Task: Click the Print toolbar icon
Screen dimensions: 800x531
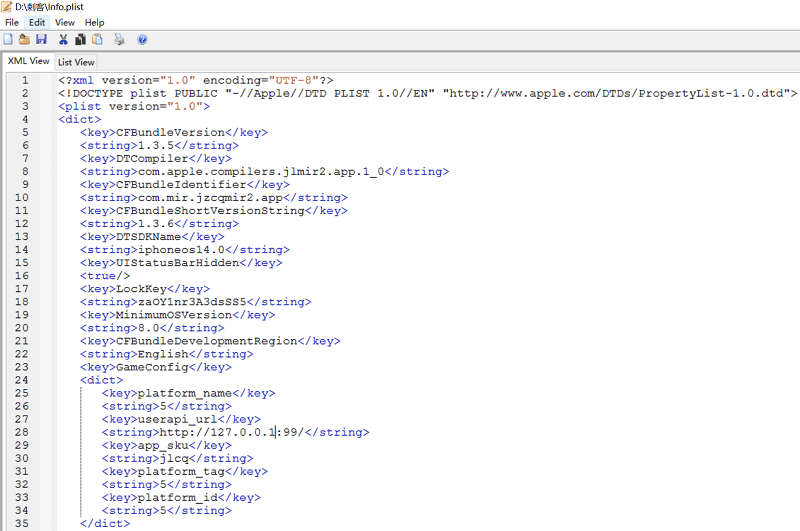Action: click(119, 40)
